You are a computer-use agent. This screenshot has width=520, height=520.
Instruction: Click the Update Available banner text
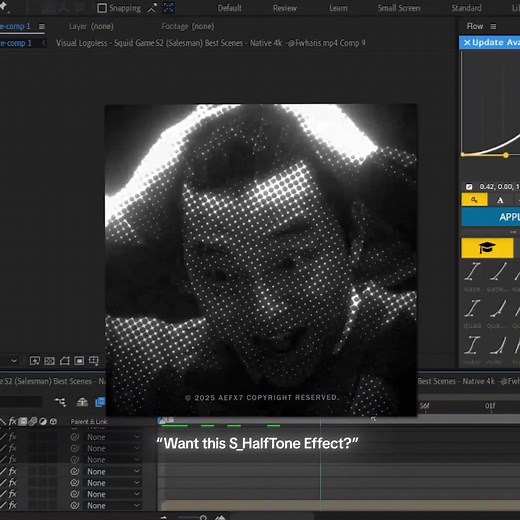(496, 43)
